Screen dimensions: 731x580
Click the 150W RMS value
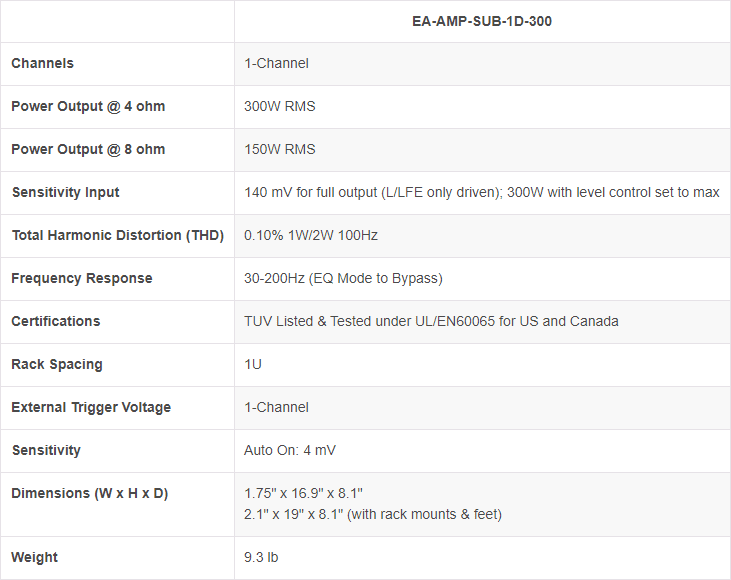(x=280, y=150)
